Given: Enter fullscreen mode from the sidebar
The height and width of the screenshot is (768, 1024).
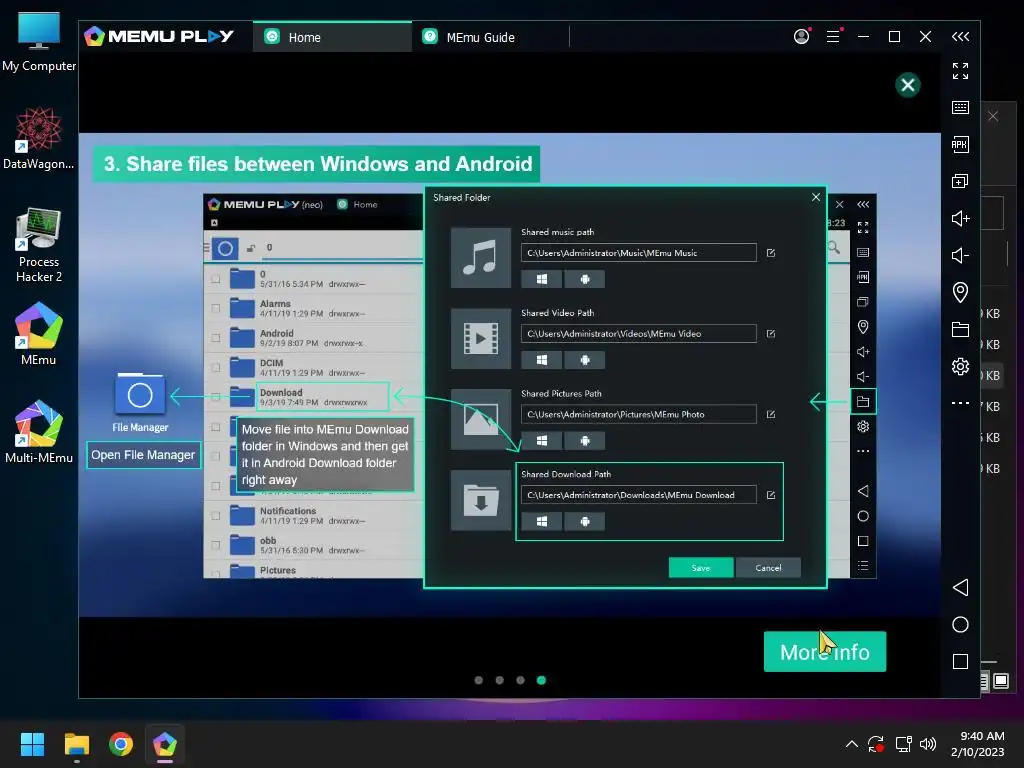Looking at the screenshot, I should click(x=960, y=71).
